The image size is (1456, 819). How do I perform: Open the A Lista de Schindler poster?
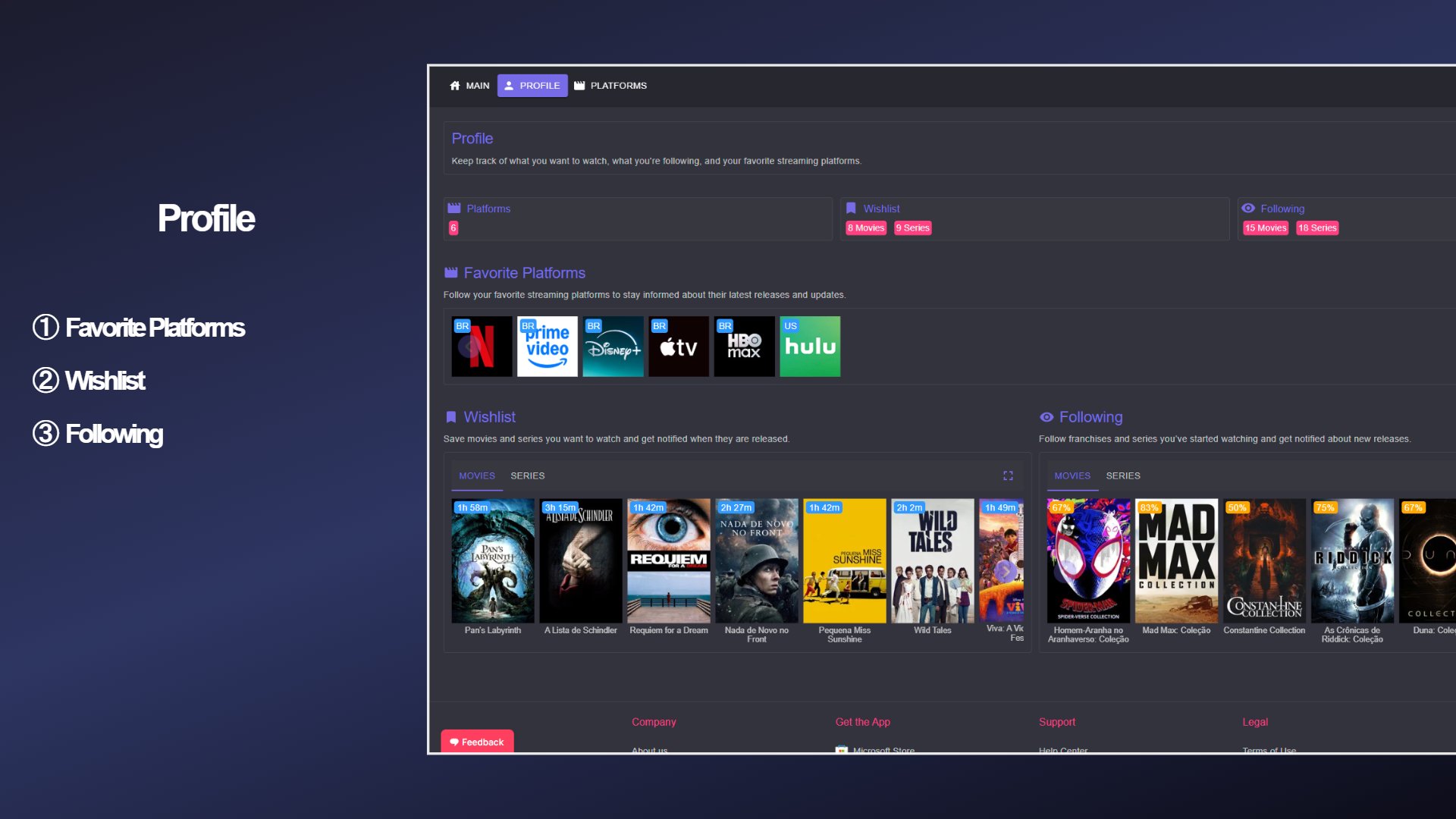[581, 561]
